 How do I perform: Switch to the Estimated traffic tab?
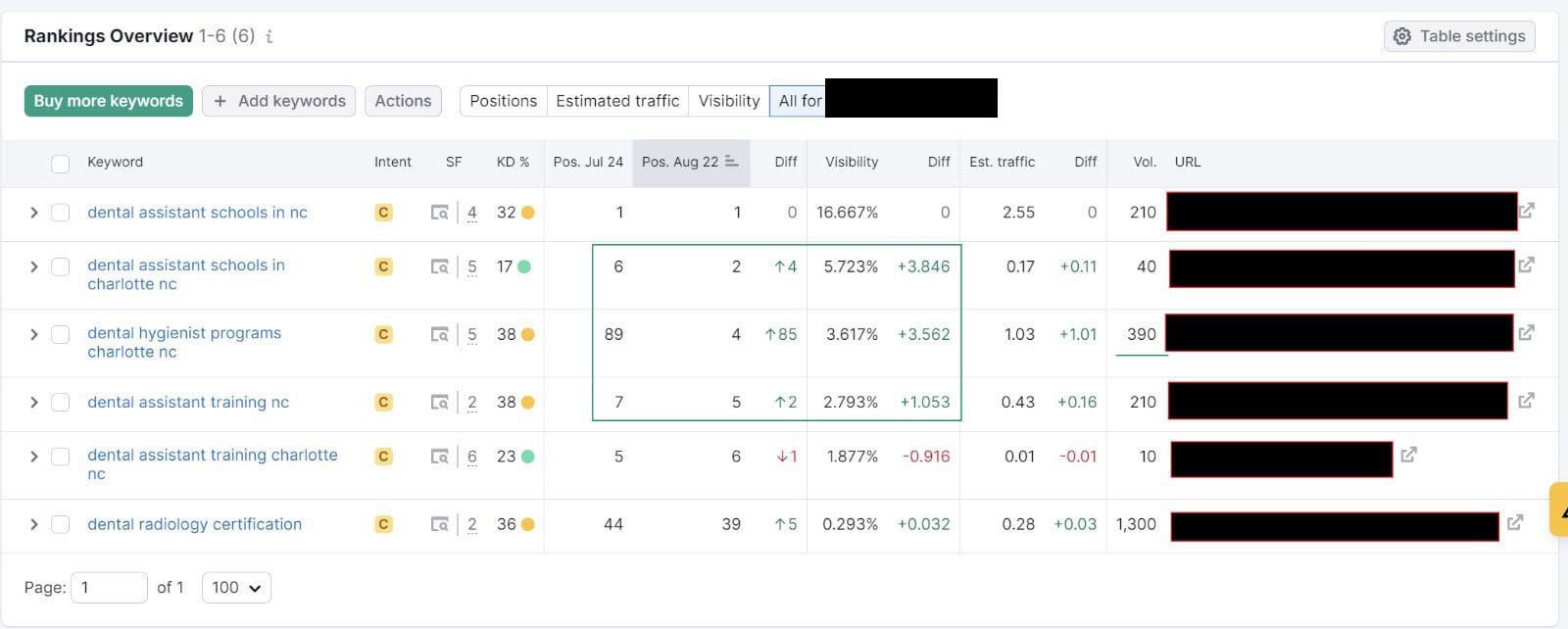617,101
